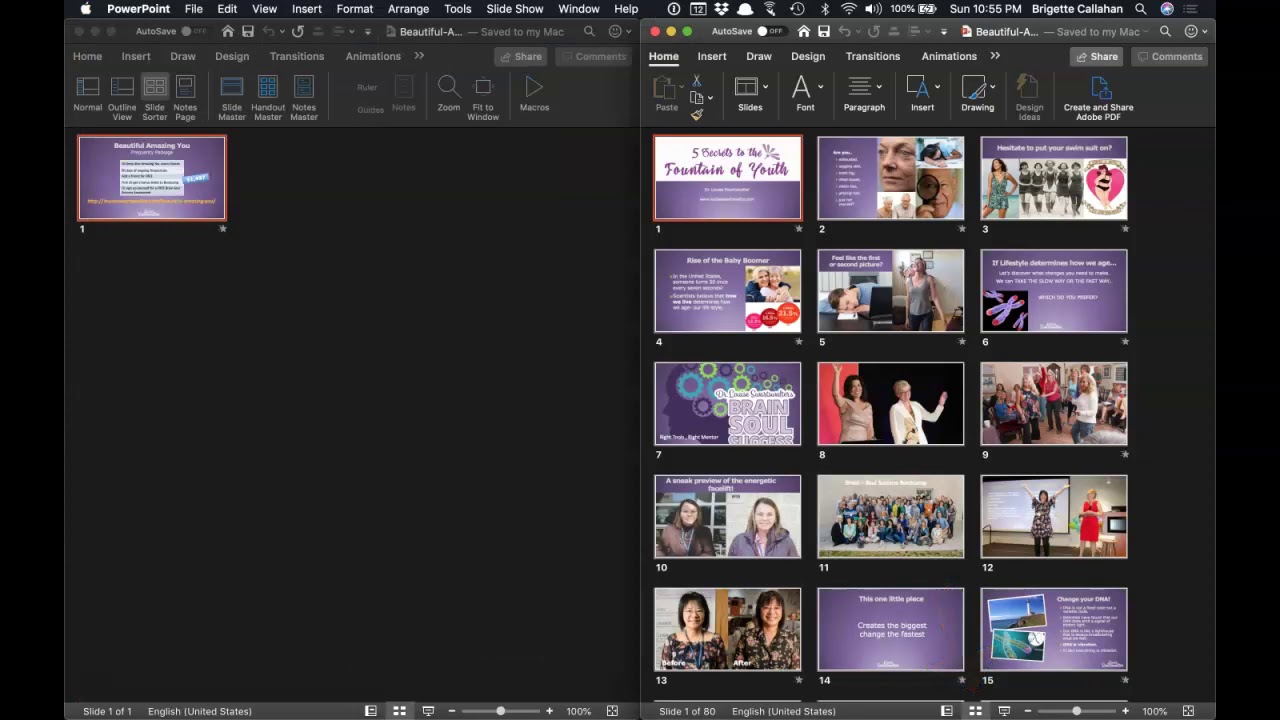
Task: Click English (United States) in right window status bar
Action: click(784, 711)
